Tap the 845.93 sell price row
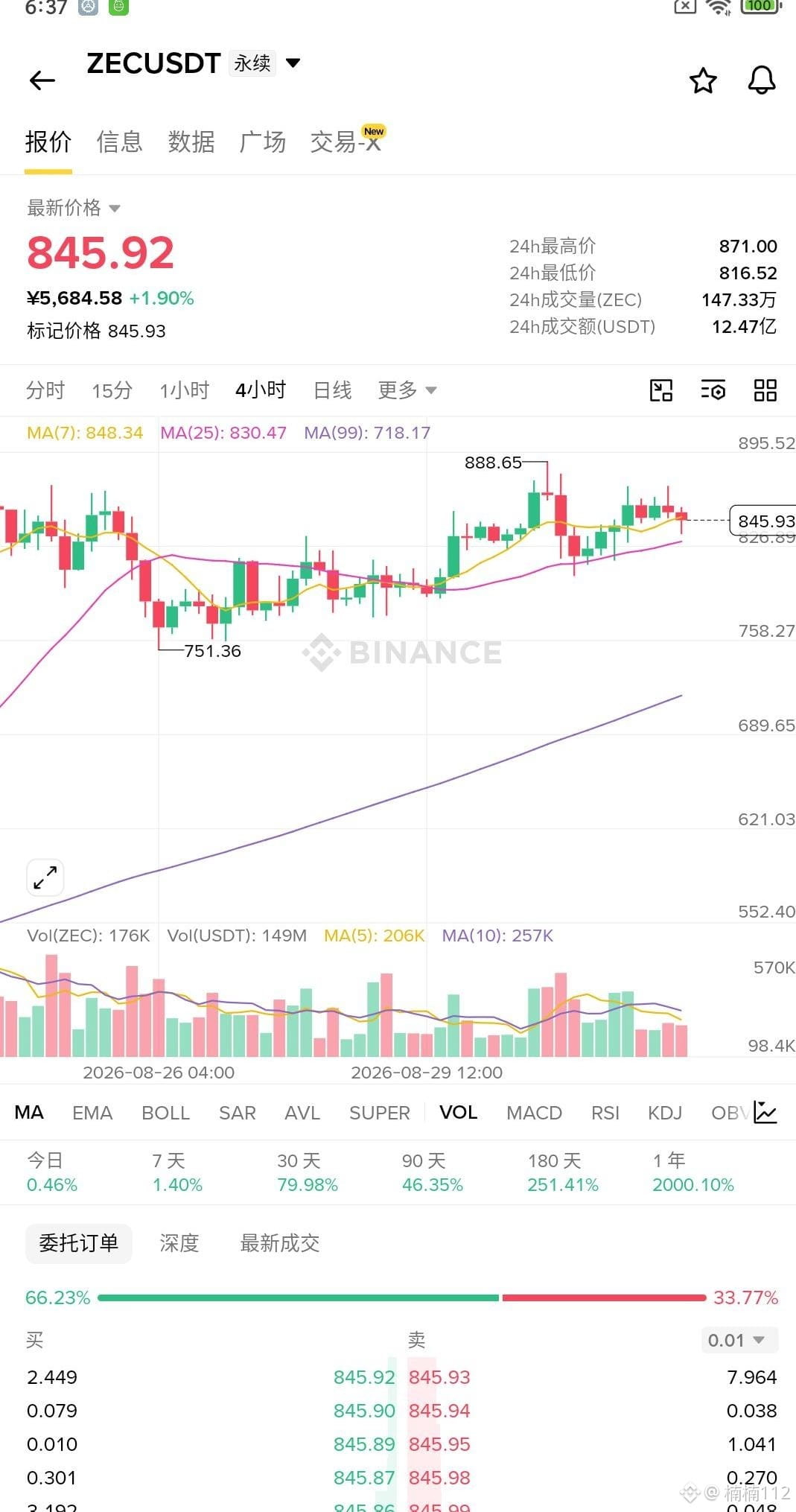Image resolution: width=796 pixels, height=1512 pixels. tap(592, 1377)
